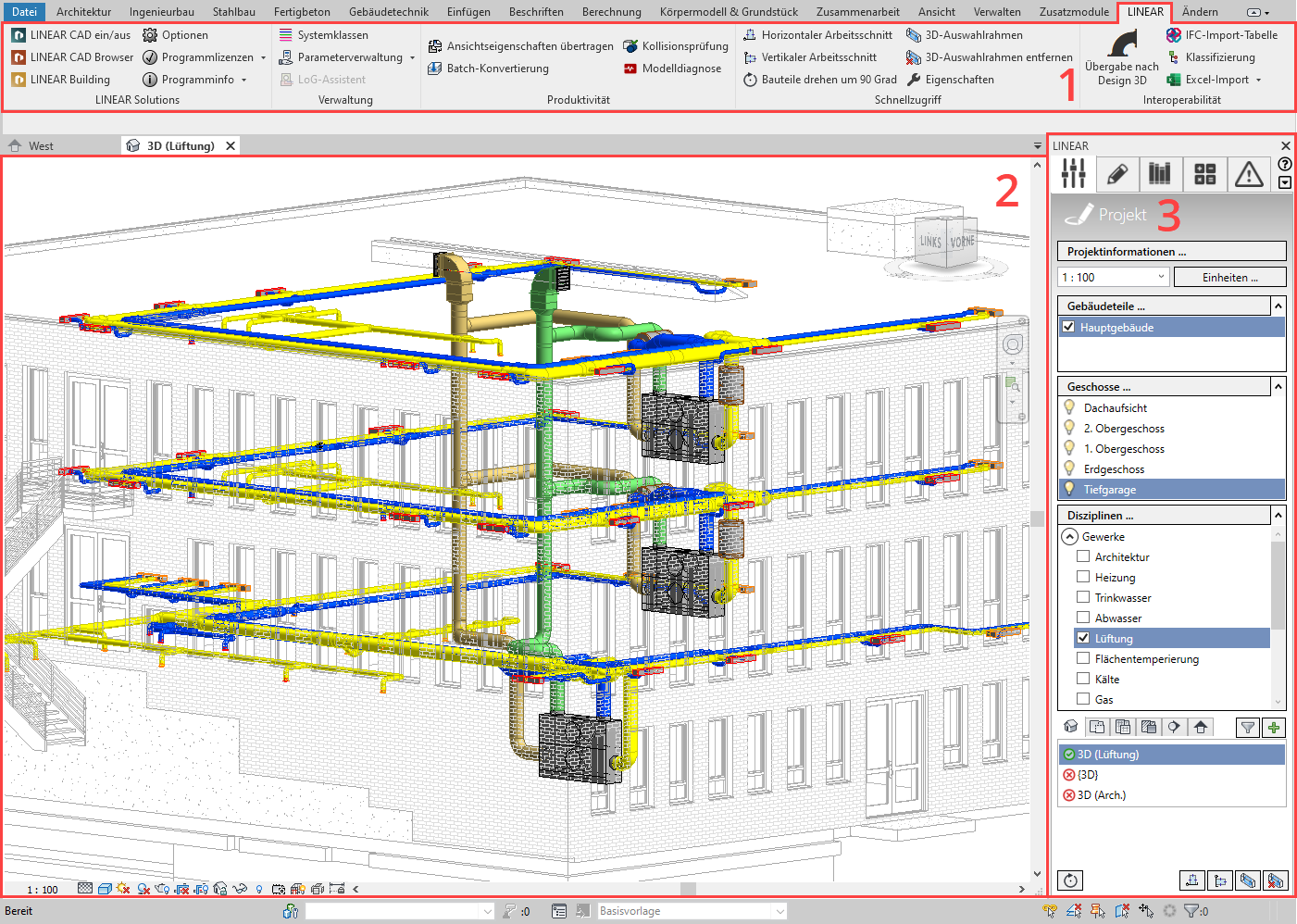Viewport: 1297px width, 924px height.
Task: Check the Flächentemperierung checkbox
Action: point(1083,658)
